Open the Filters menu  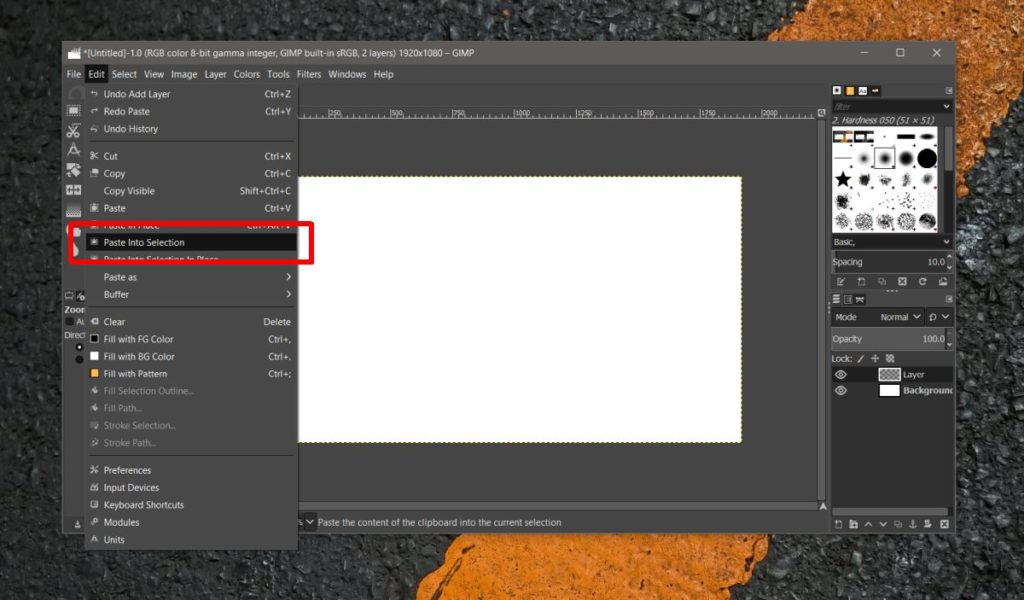(308, 73)
